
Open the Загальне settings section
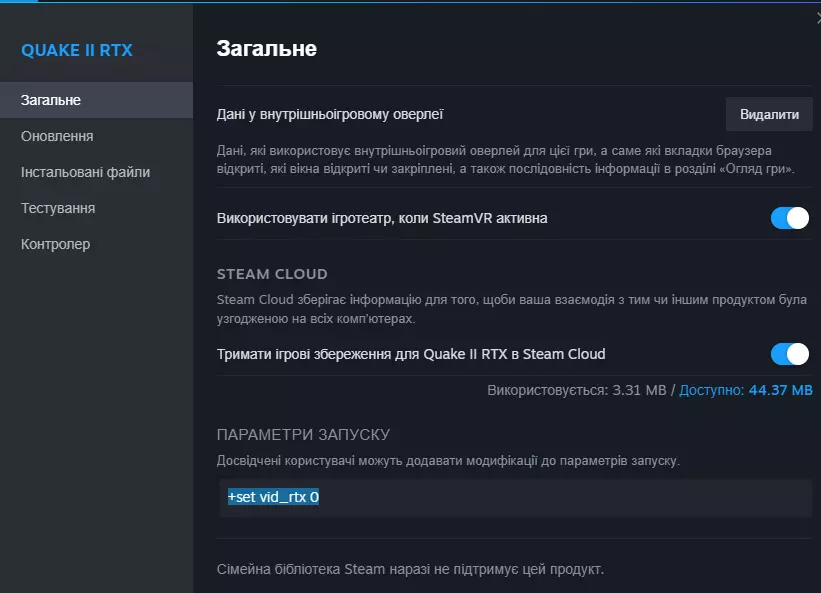96,100
